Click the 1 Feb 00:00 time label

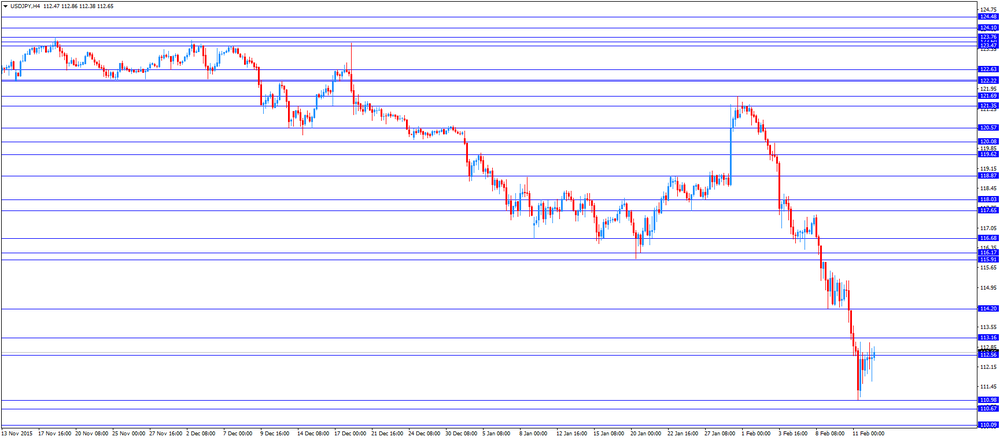point(756,434)
